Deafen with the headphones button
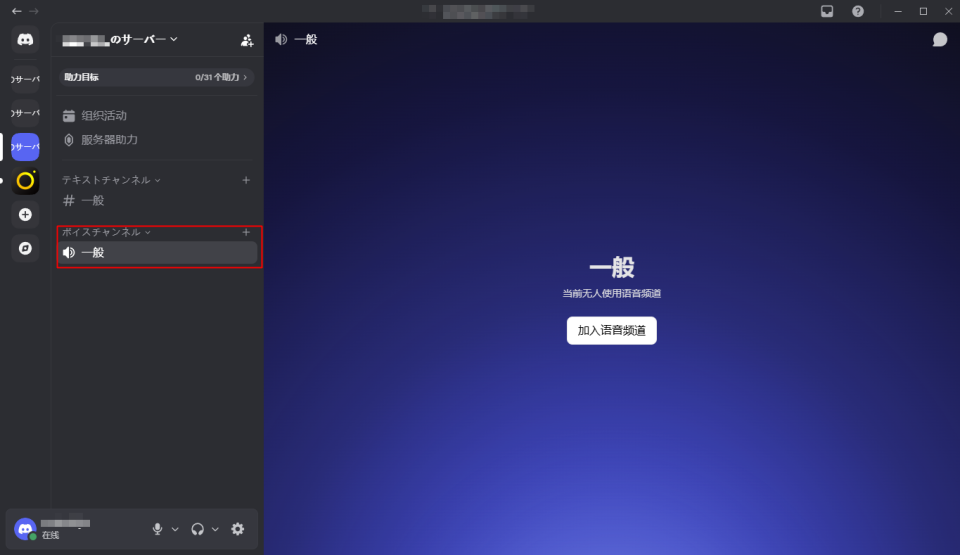This screenshot has height=555, width=960. (x=197, y=529)
